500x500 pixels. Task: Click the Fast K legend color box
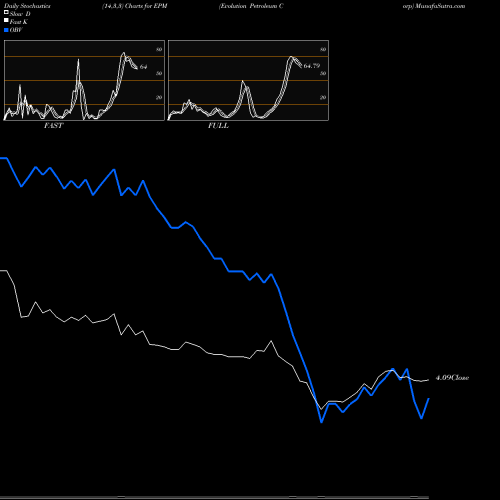coord(6,20)
